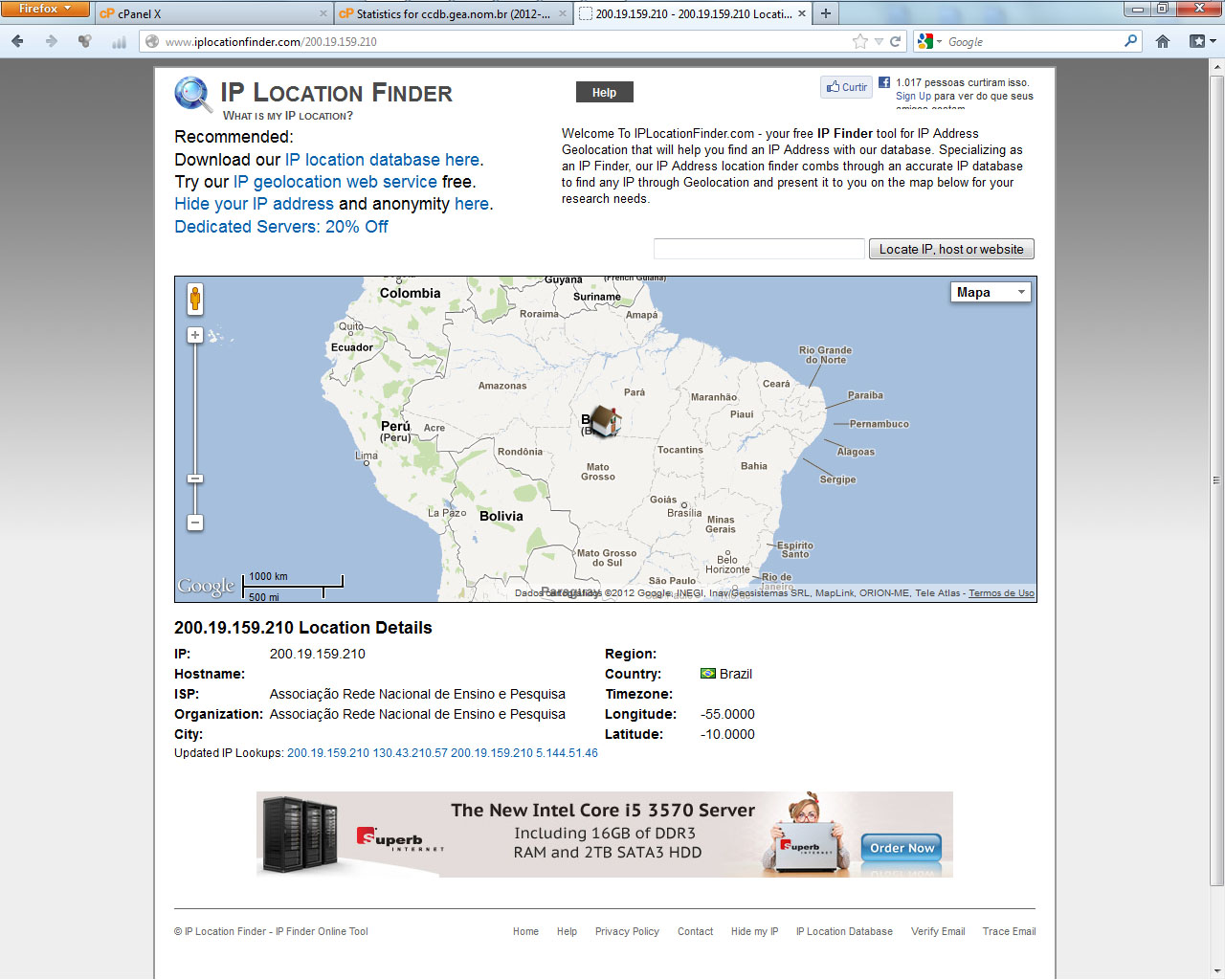Click the Street View pegman icon
This screenshot has width=1225, height=980.
click(x=195, y=299)
